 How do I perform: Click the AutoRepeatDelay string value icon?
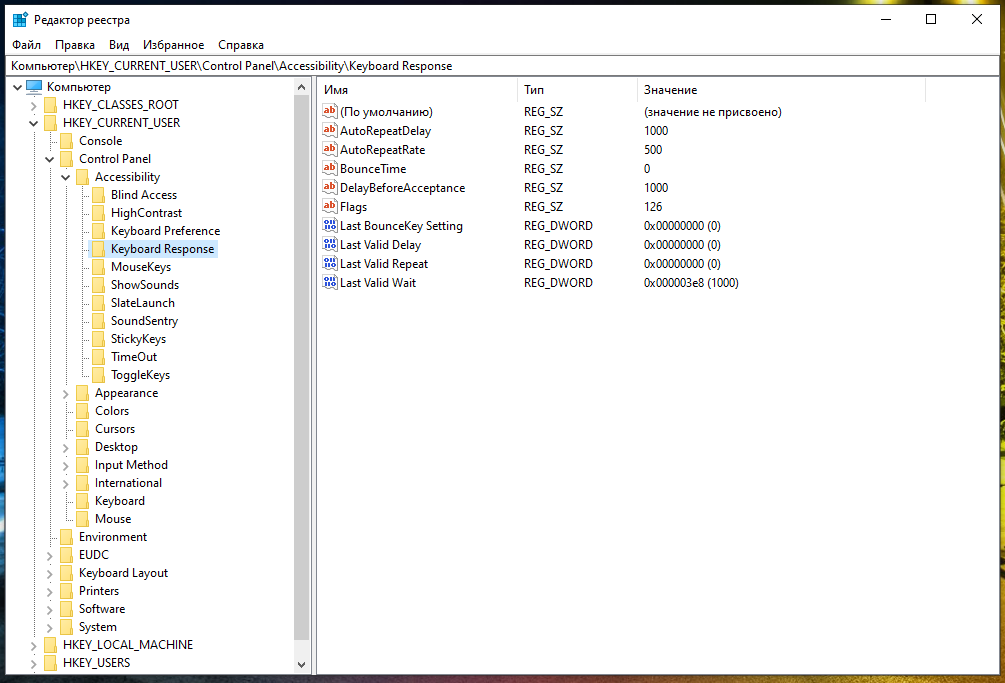click(x=329, y=130)
